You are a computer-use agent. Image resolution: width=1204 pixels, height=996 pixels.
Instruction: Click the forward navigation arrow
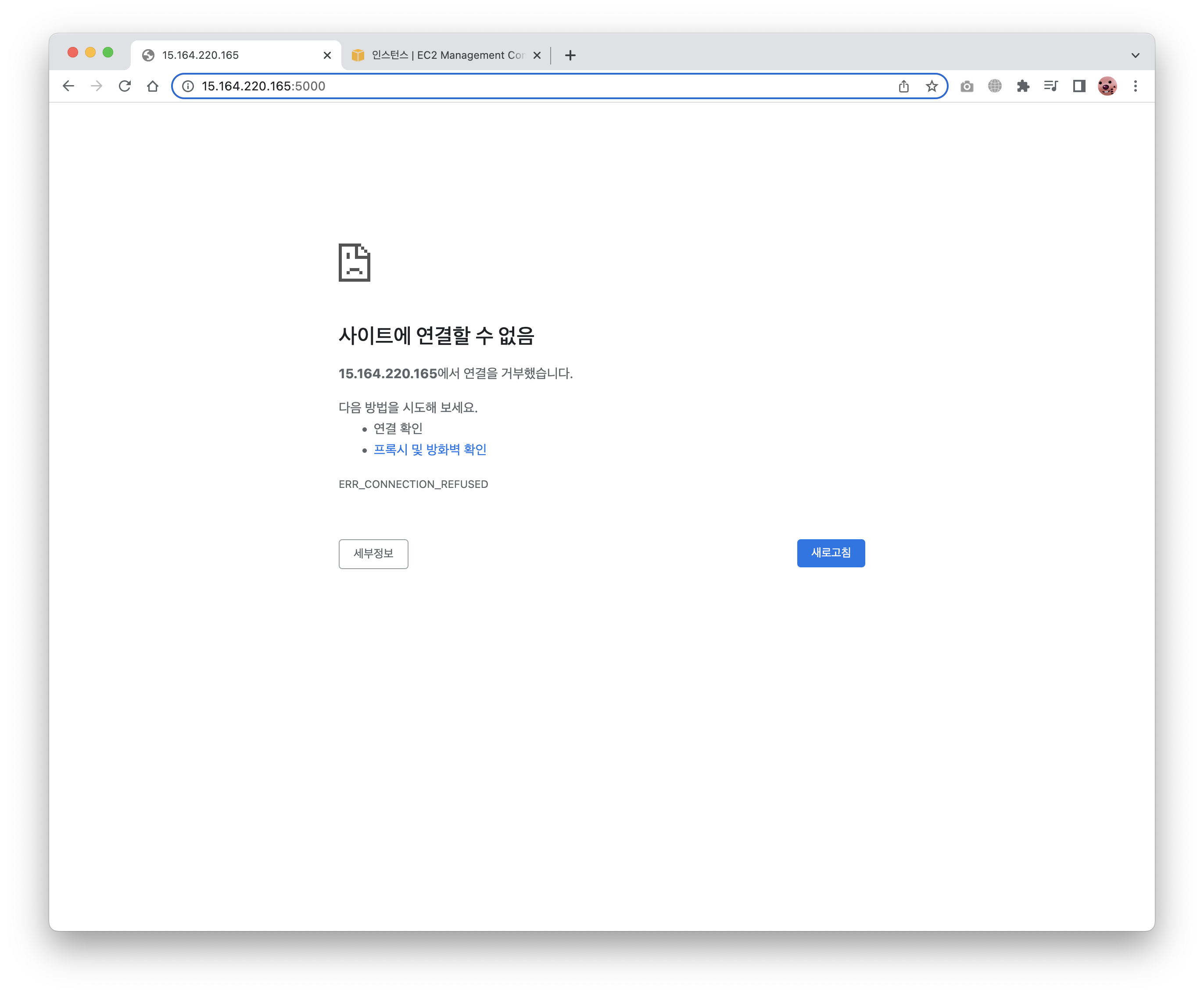point(97,86)
